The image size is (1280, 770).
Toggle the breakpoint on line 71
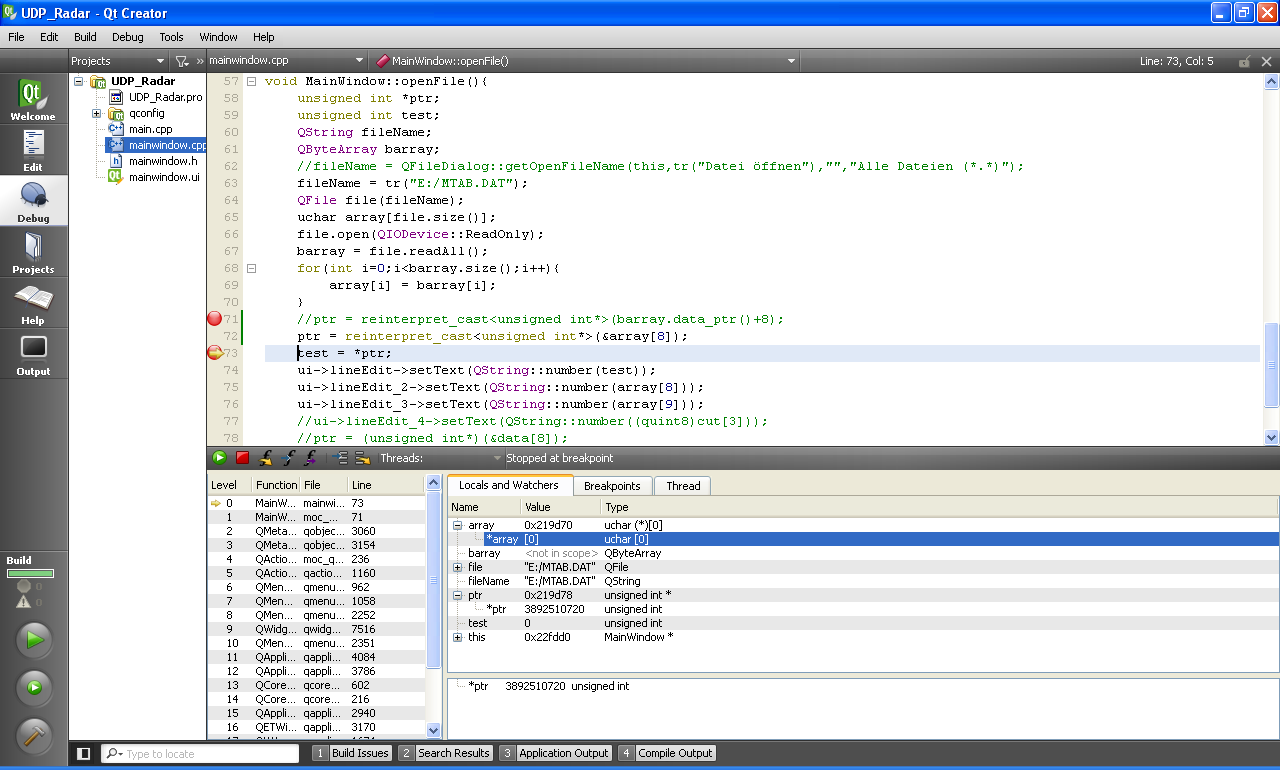click(214, 319)
